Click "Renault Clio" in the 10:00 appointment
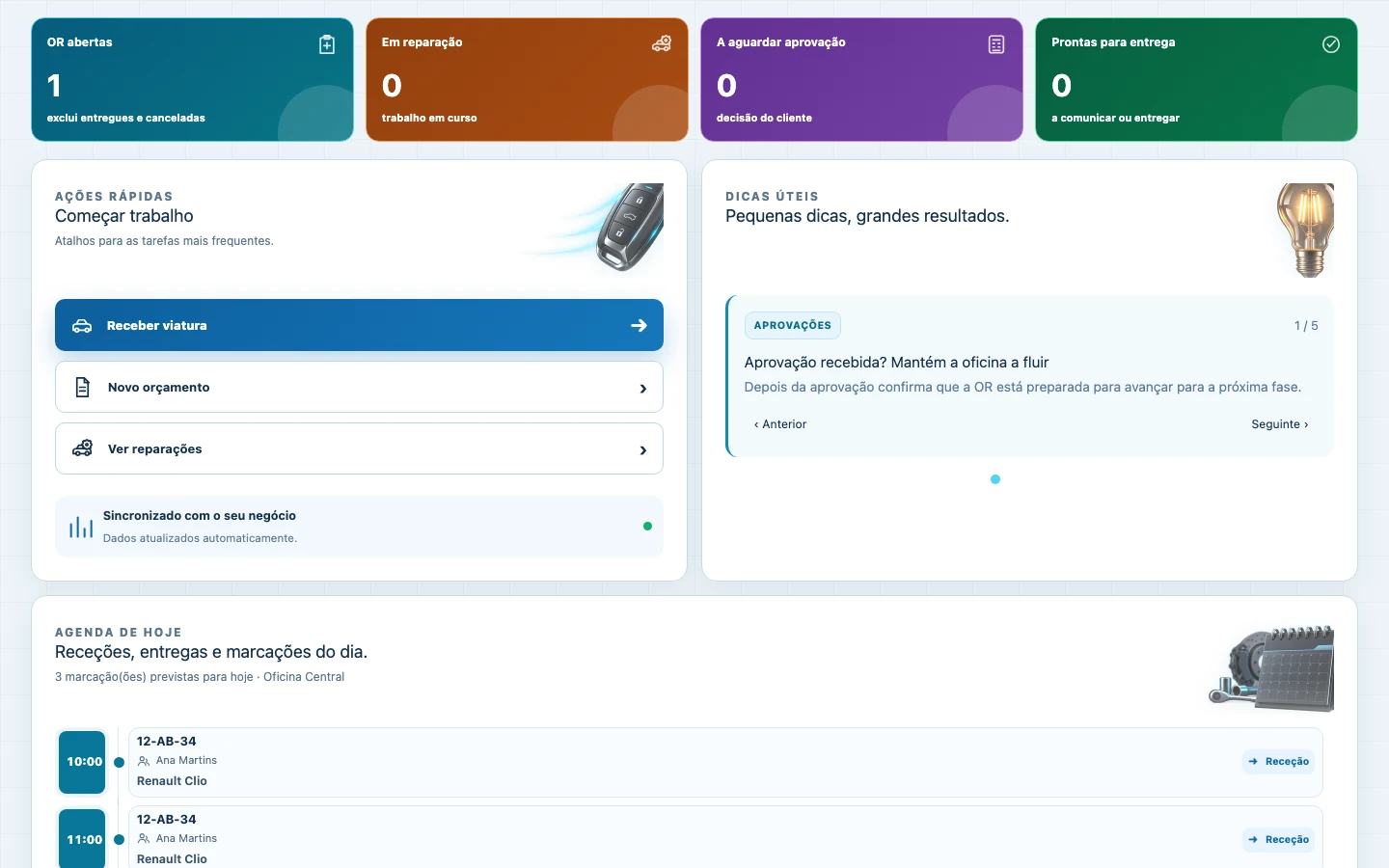 click(172, 781)
